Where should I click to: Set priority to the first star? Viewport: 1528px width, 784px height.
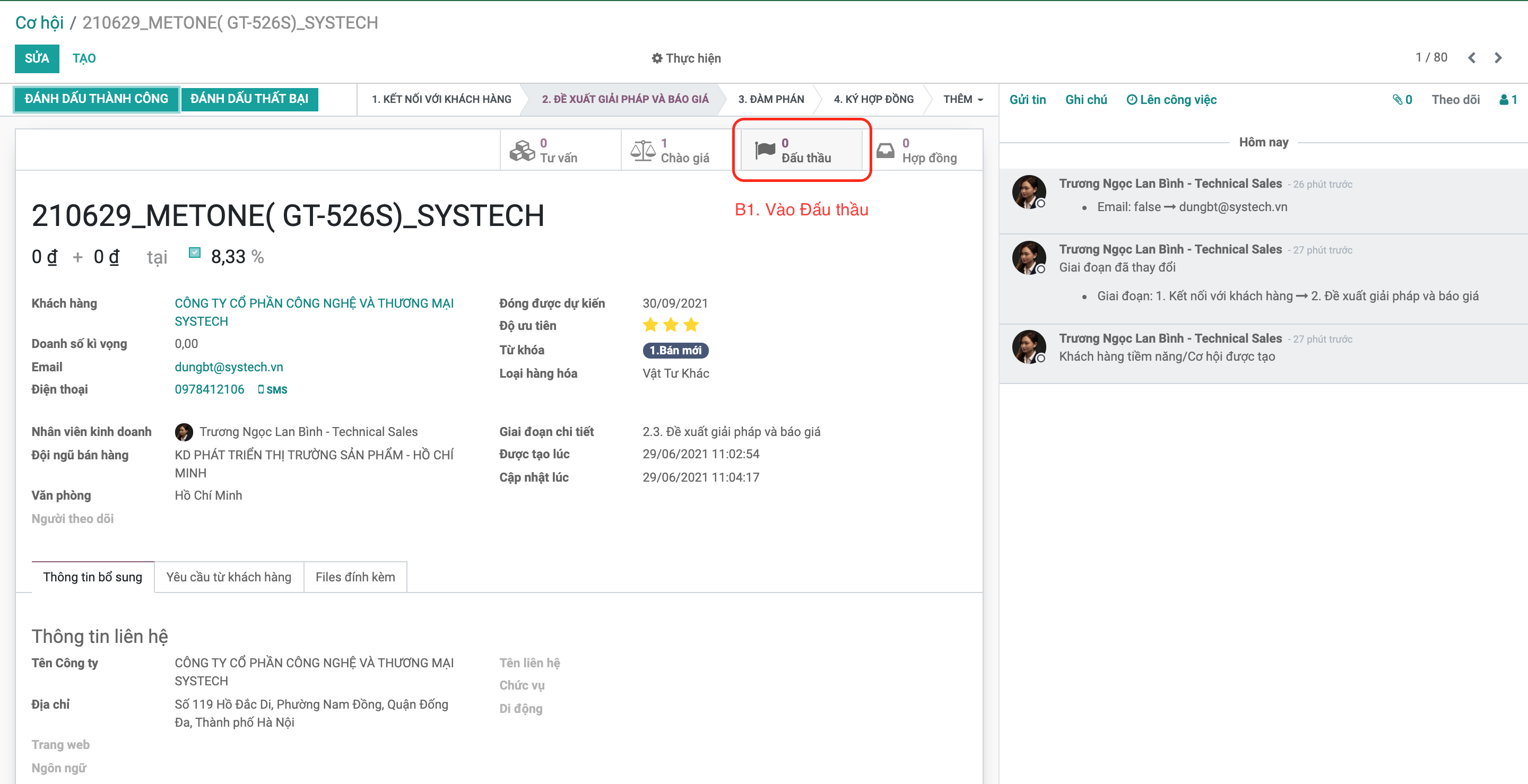pos(650,325)
